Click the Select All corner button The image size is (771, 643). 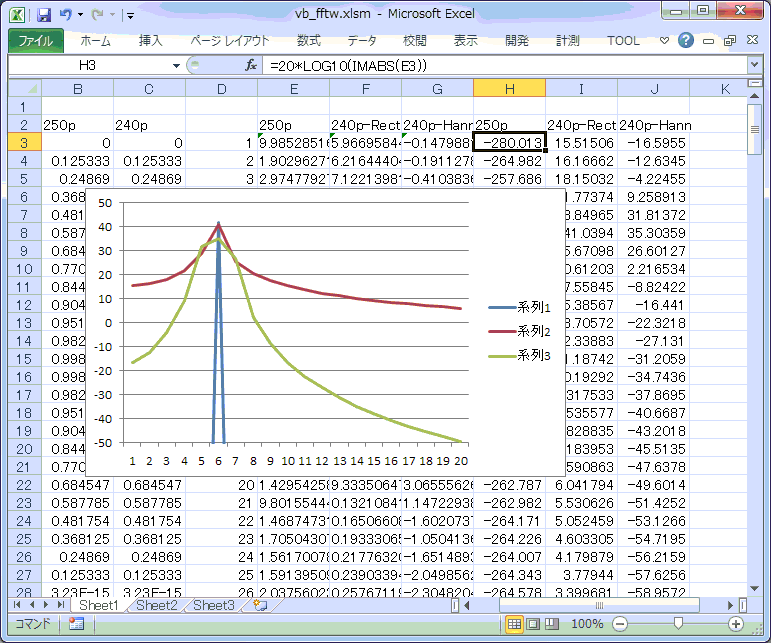click(25, 88)
